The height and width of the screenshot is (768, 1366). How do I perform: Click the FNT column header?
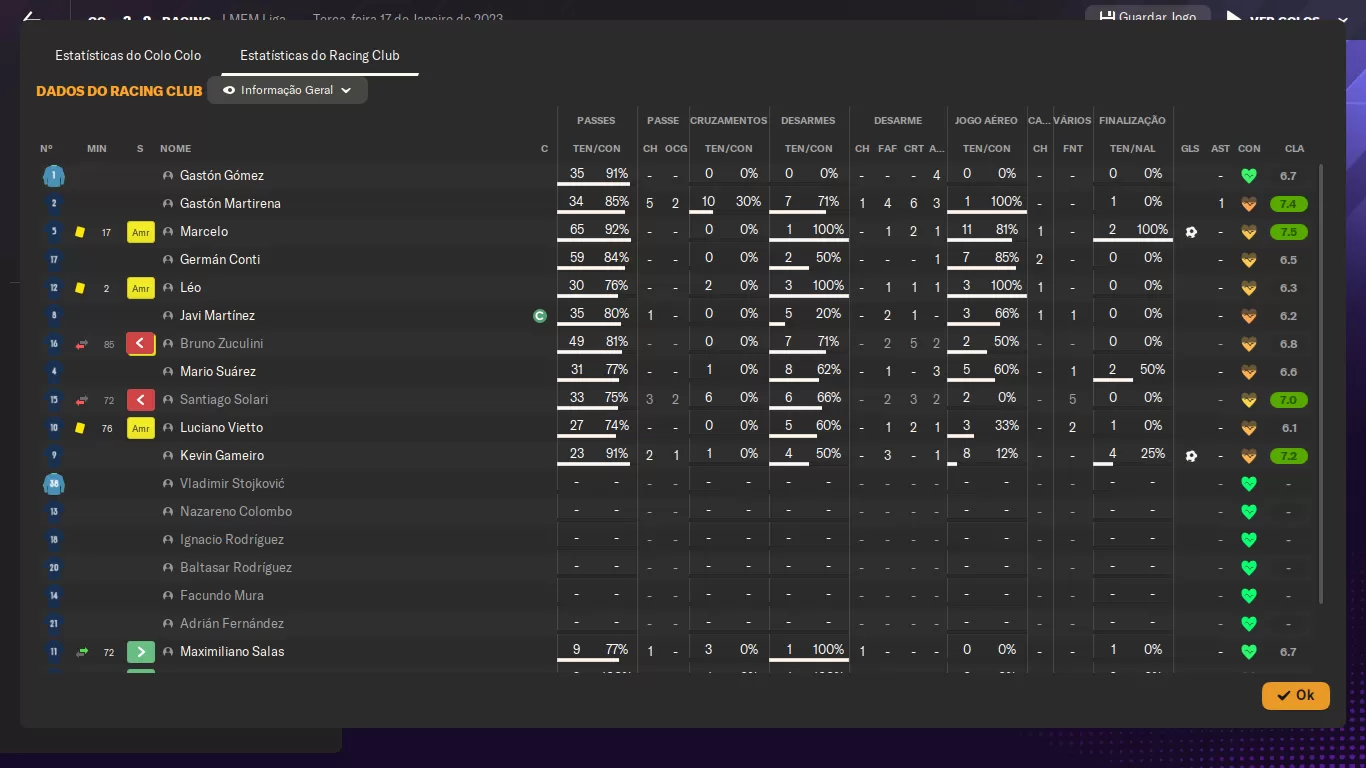1073,149
